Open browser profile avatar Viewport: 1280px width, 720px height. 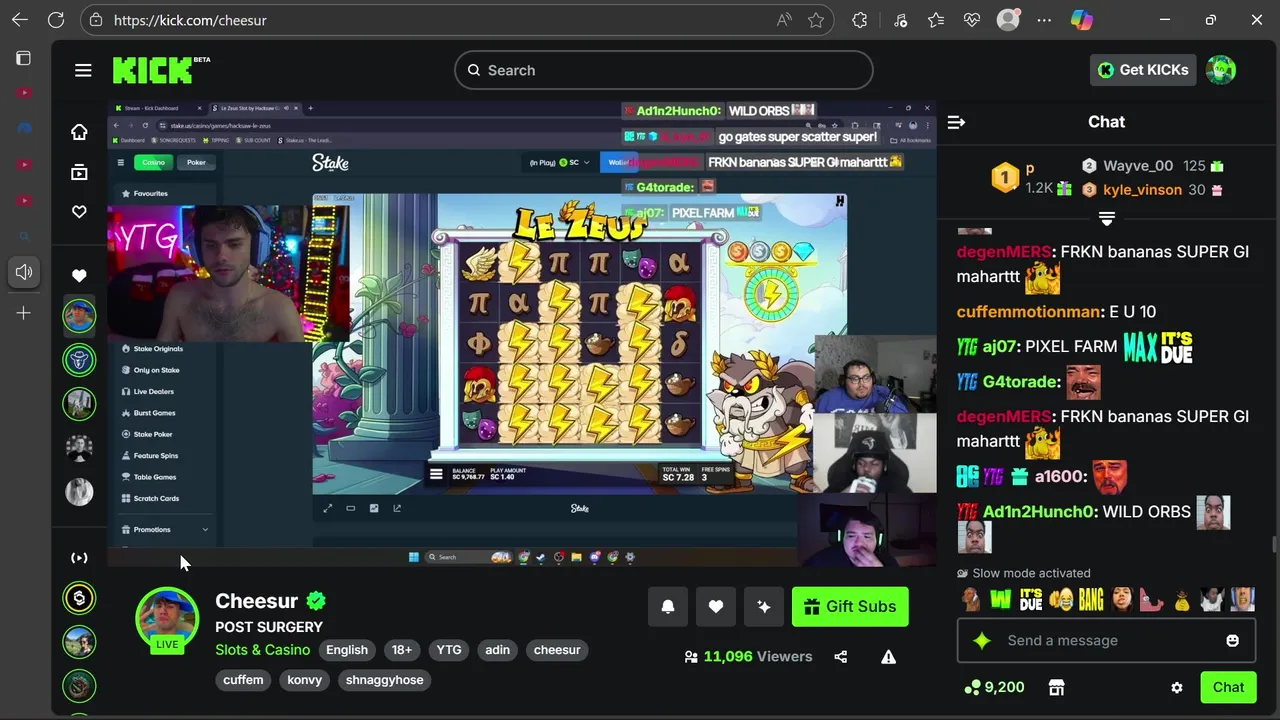(1008, 20)
